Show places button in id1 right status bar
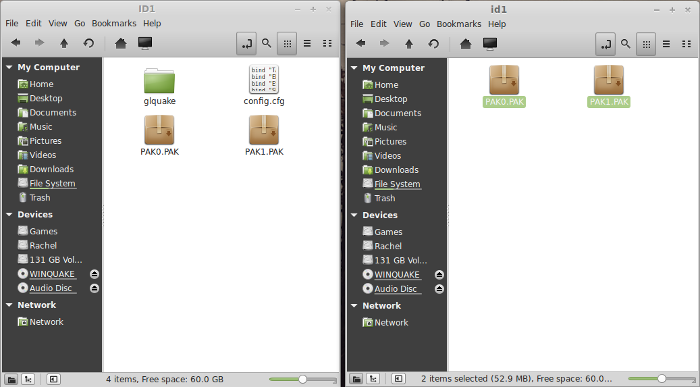The width and height of the screenshot is (700, 387). (356, 379)
